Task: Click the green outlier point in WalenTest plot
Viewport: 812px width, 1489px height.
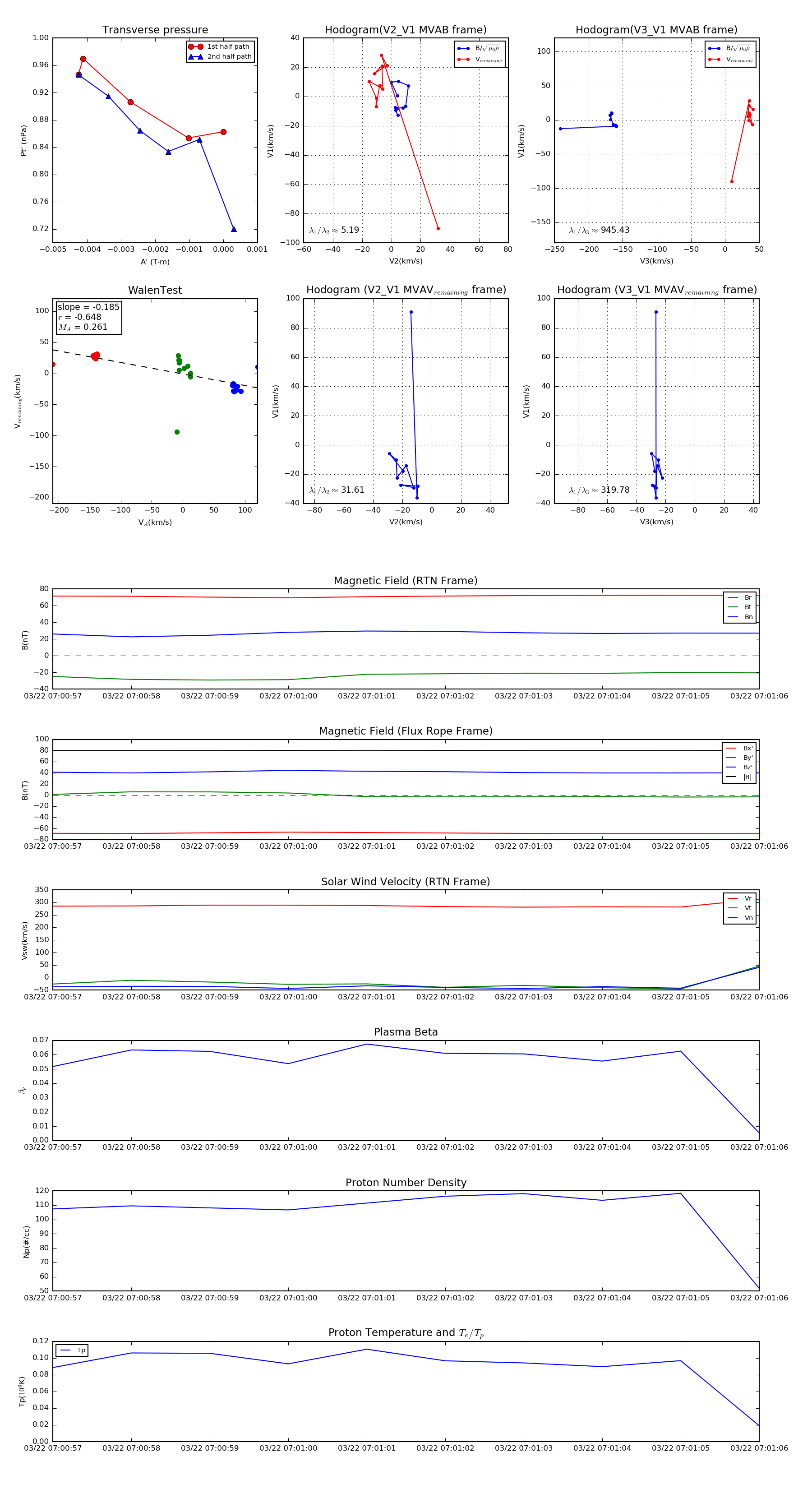Action: 177,432
